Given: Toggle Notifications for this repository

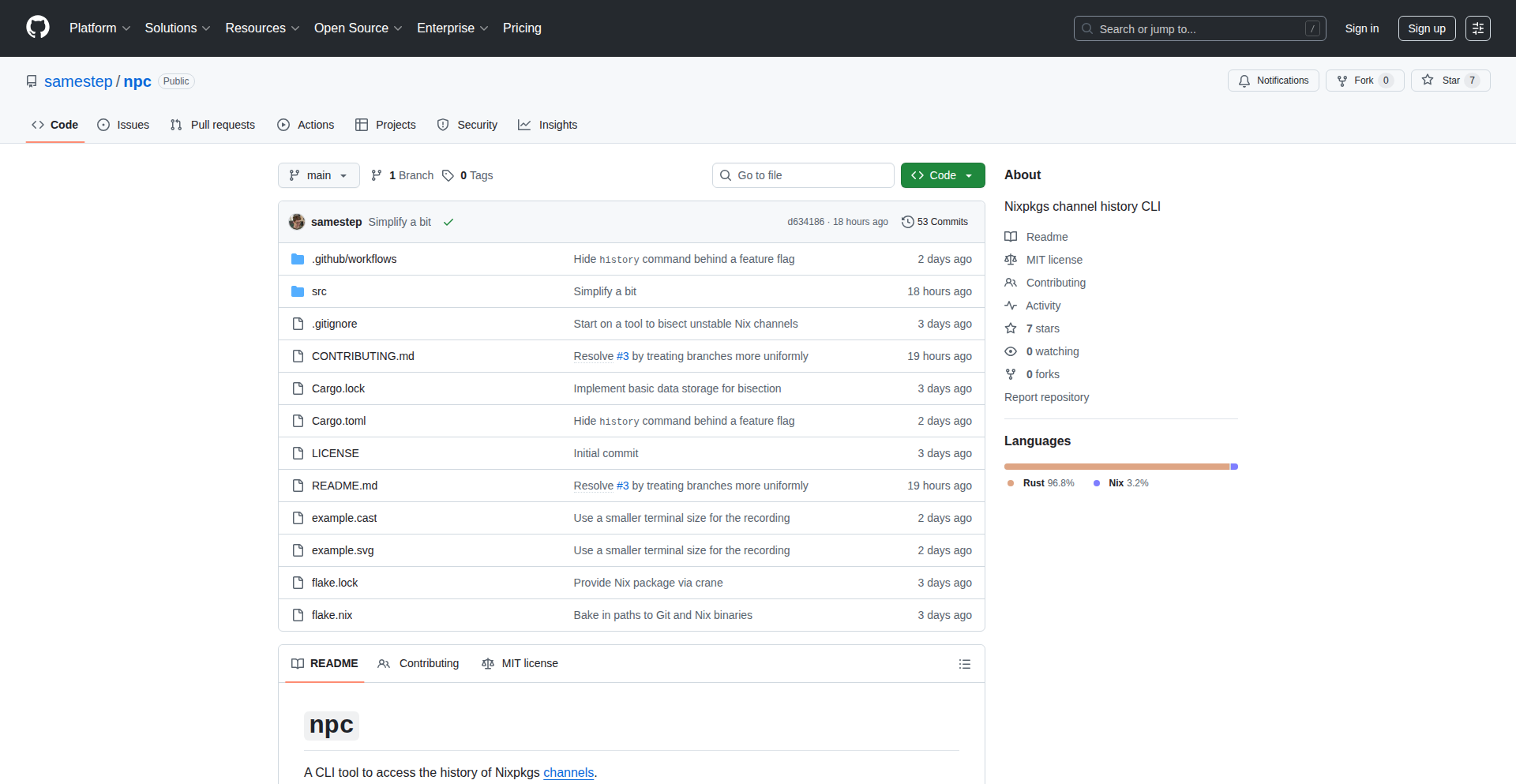Looking at the screenshot, I should point(1273,81).
